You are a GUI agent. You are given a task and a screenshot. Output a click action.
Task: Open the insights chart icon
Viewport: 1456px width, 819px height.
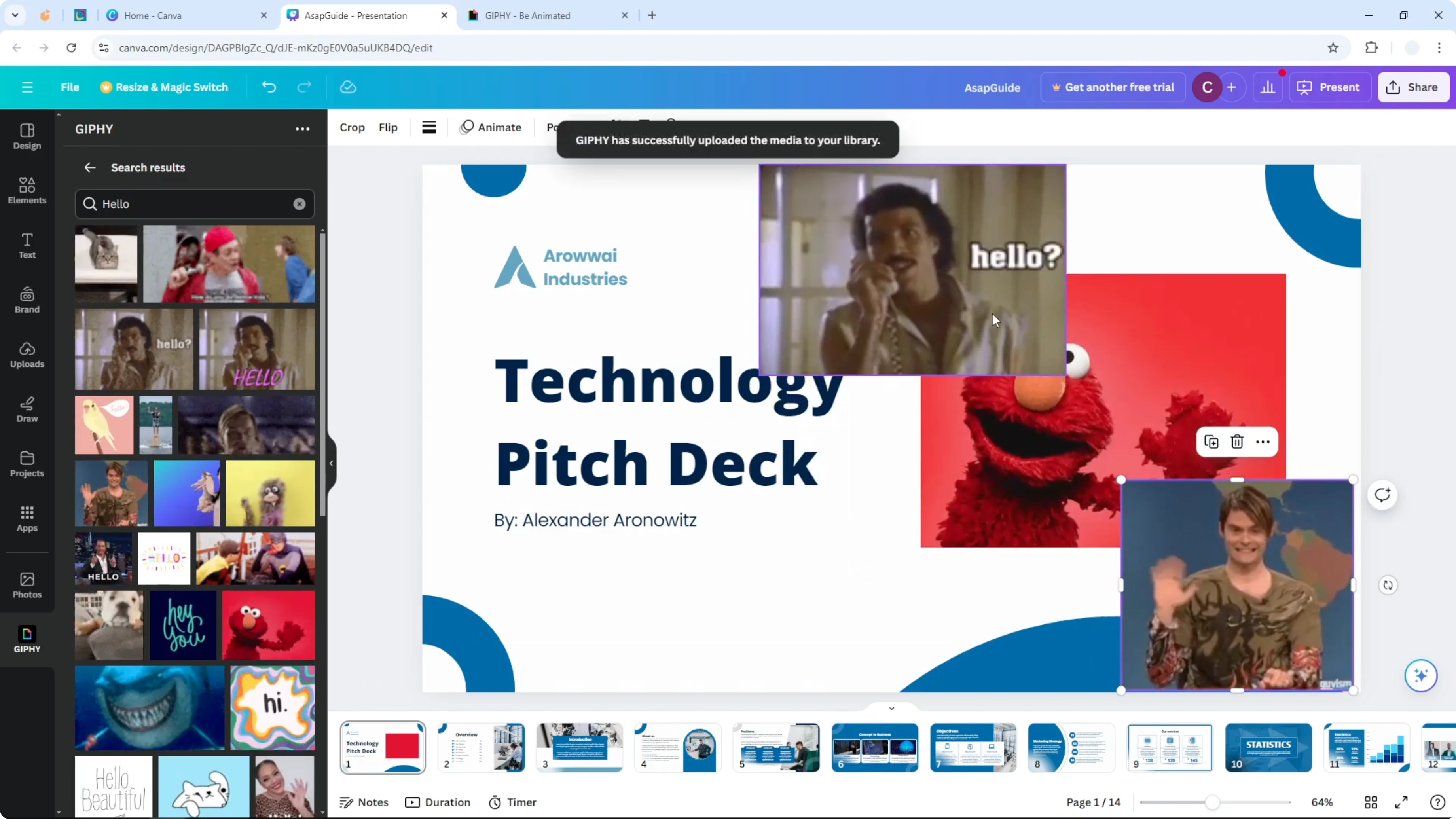pyautogui.click(x=1268, y=87)
